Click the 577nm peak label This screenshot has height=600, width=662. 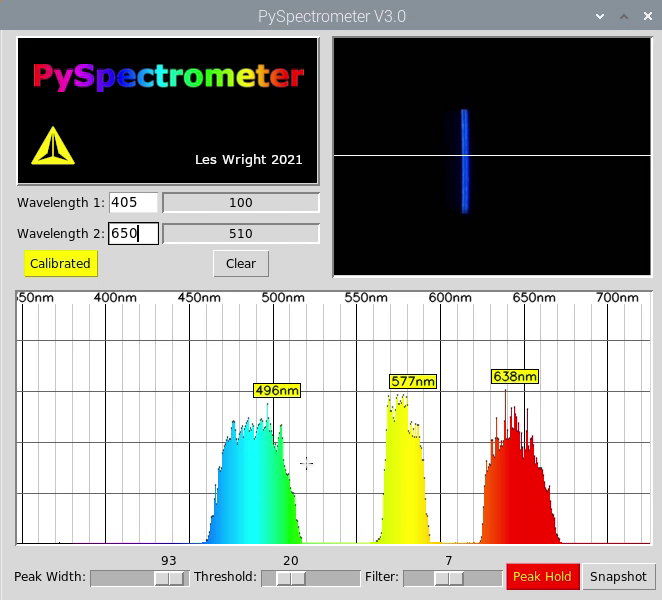412,381
